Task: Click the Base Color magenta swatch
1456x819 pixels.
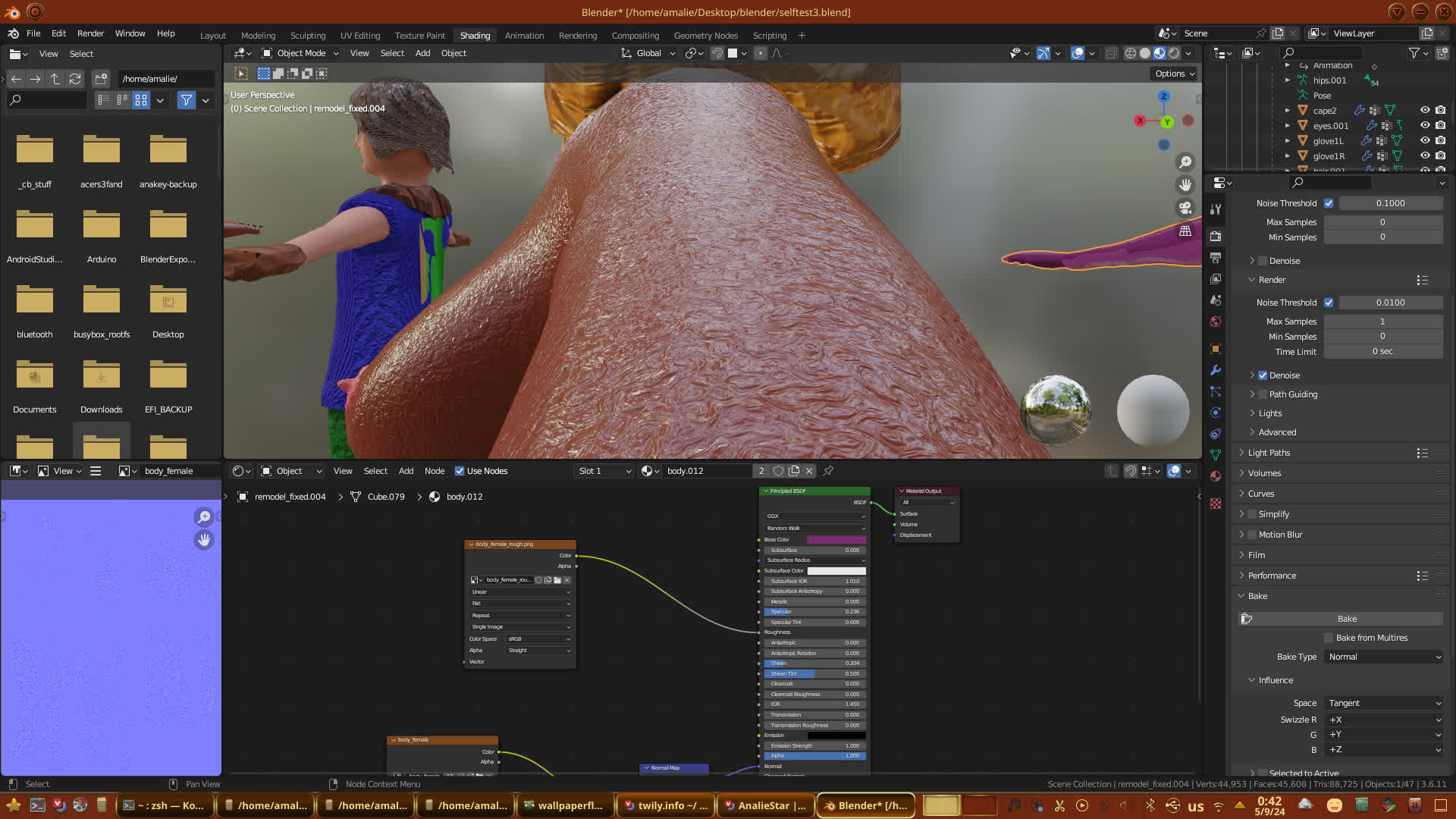Action: coord(836,540)
